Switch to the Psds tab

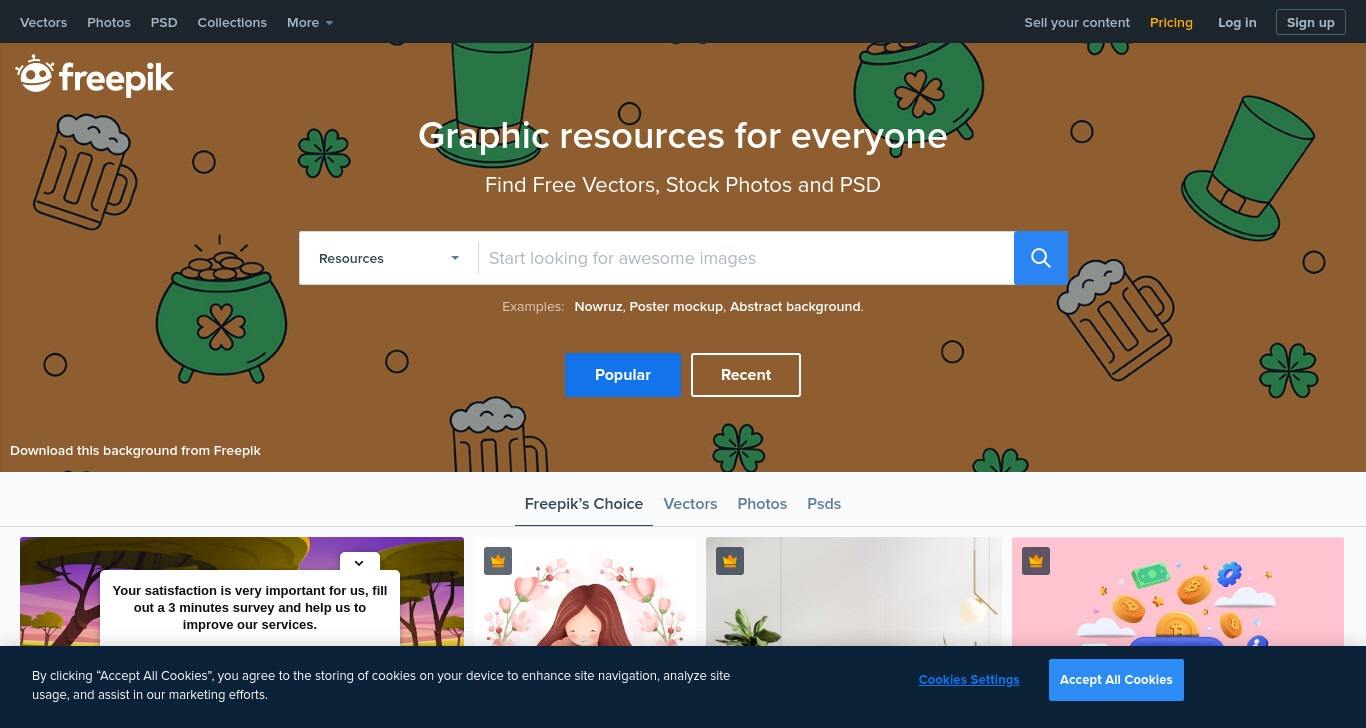tap(824, 504)
